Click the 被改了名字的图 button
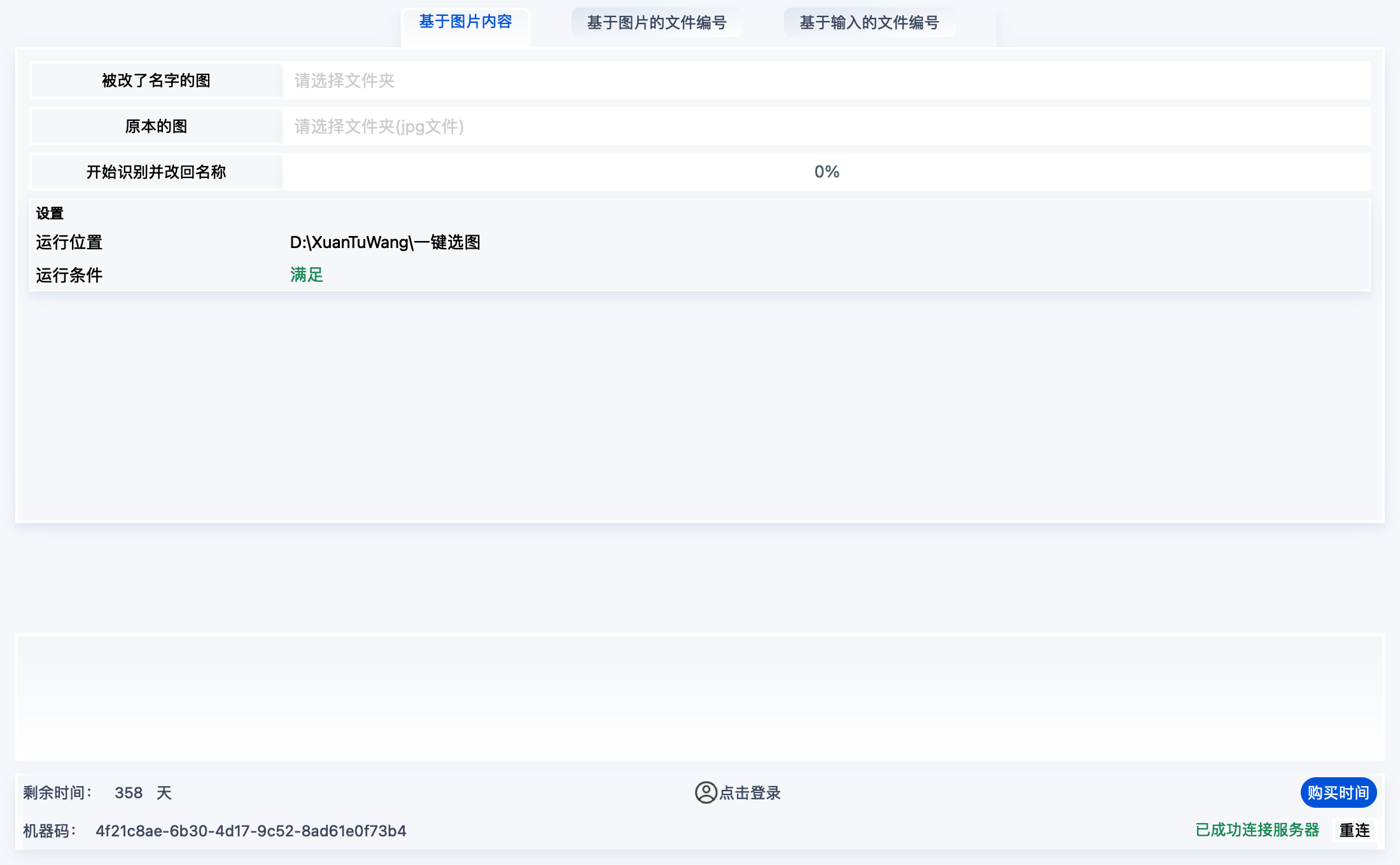1400x865 pixels. pyautogui.click(x=156, y=81)
